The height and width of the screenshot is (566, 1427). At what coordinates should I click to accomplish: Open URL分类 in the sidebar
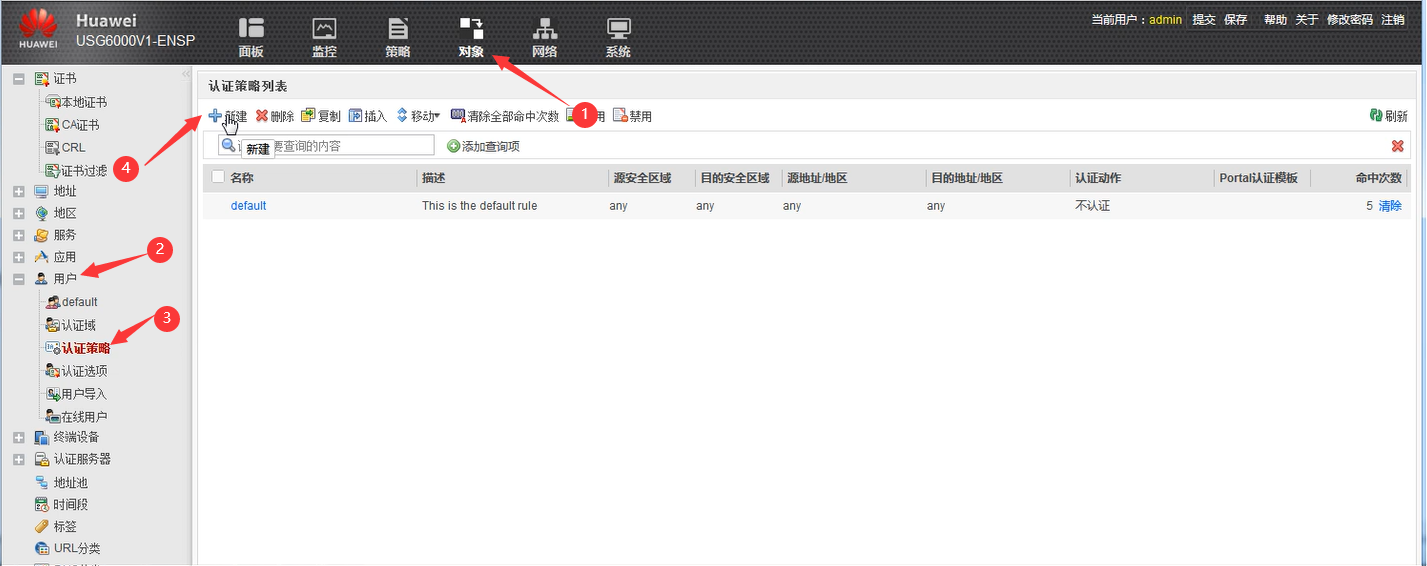(77, 548)
